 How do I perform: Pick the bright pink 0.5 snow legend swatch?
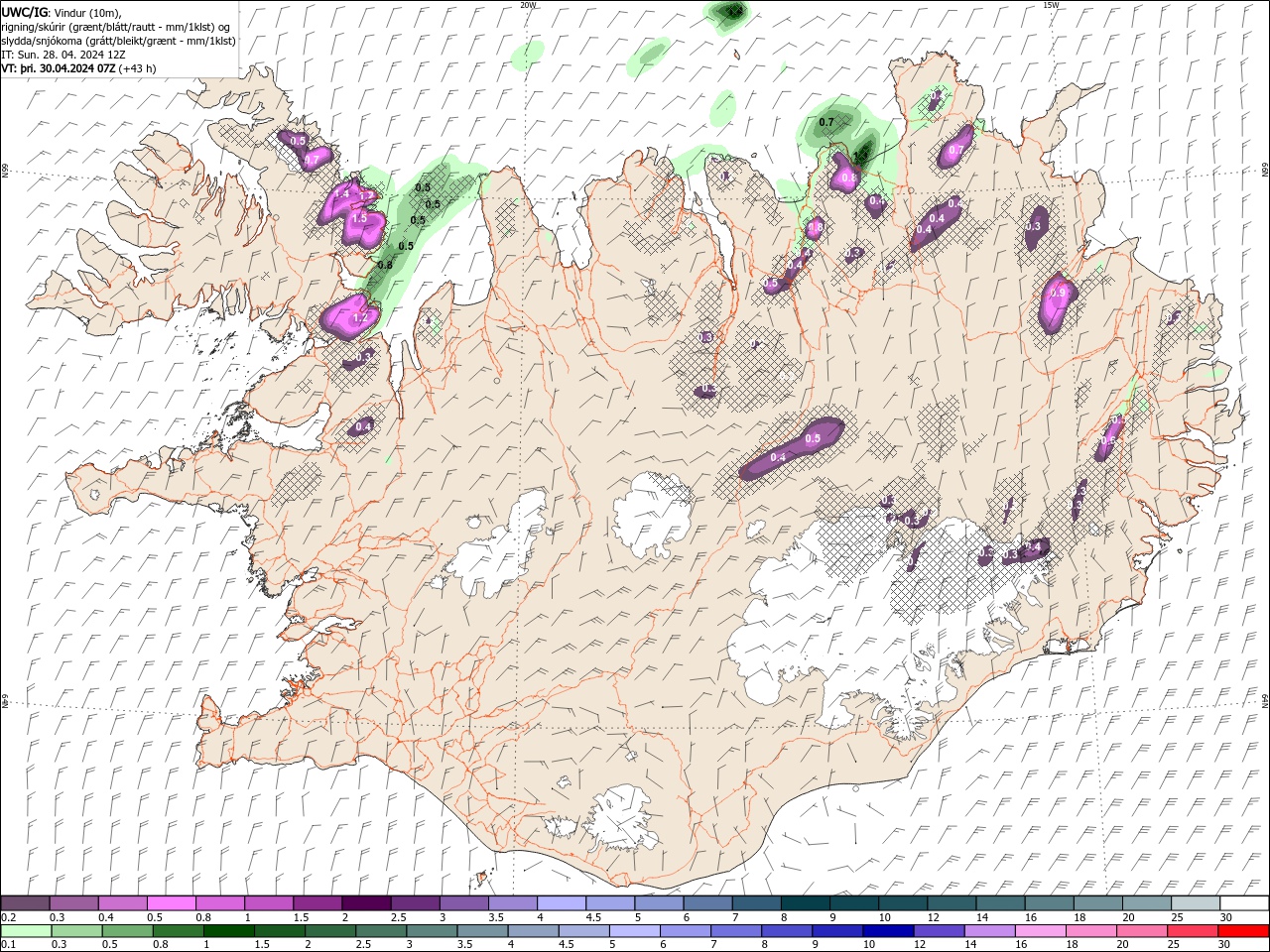pyautogui.click(x=172, y=903)
